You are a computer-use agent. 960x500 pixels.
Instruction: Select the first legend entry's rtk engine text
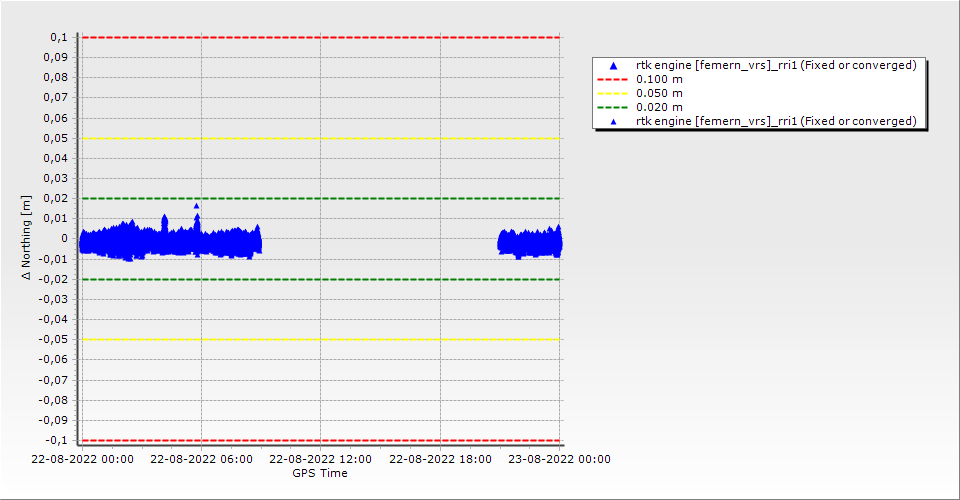pyautogui.click(x=775, y=65)
